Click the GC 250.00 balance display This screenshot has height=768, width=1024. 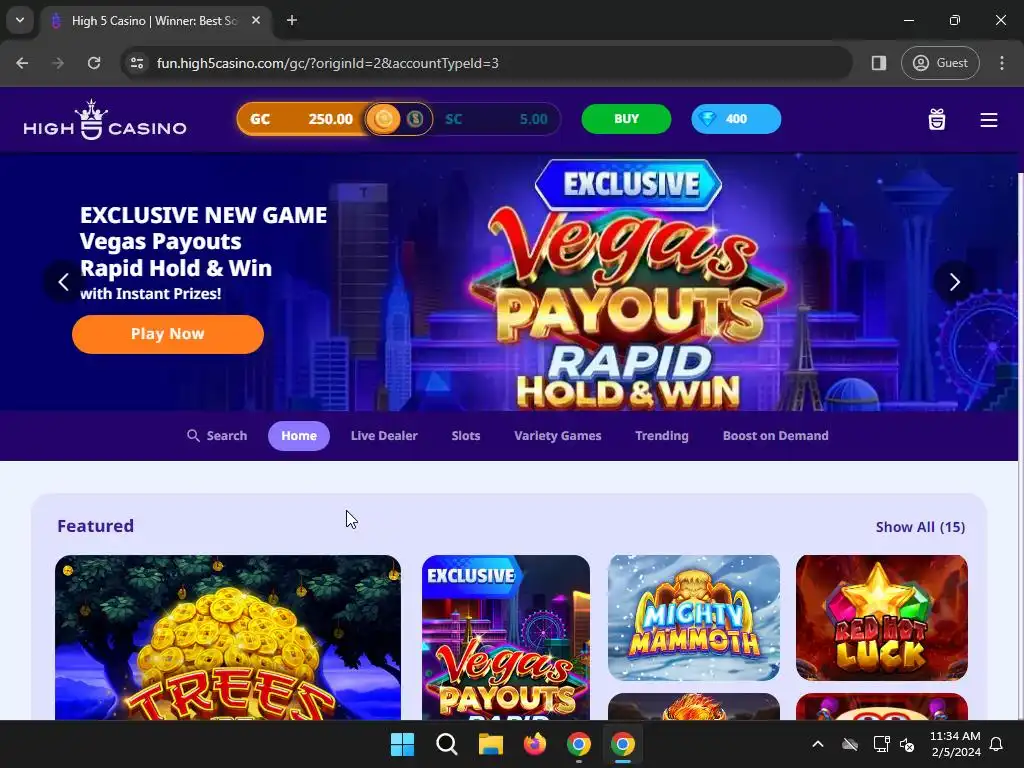301,119
